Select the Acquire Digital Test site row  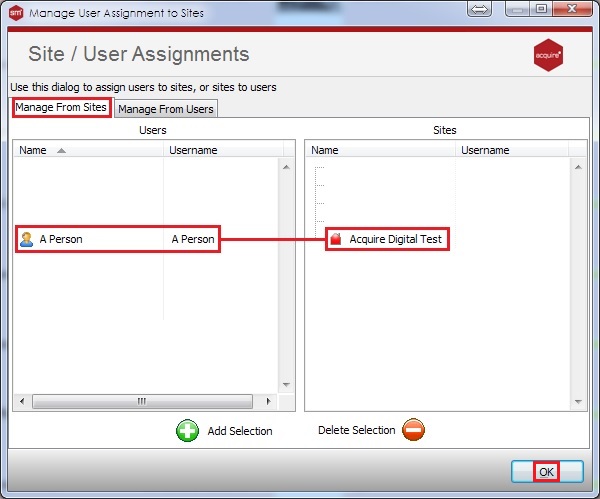(387, 239)
